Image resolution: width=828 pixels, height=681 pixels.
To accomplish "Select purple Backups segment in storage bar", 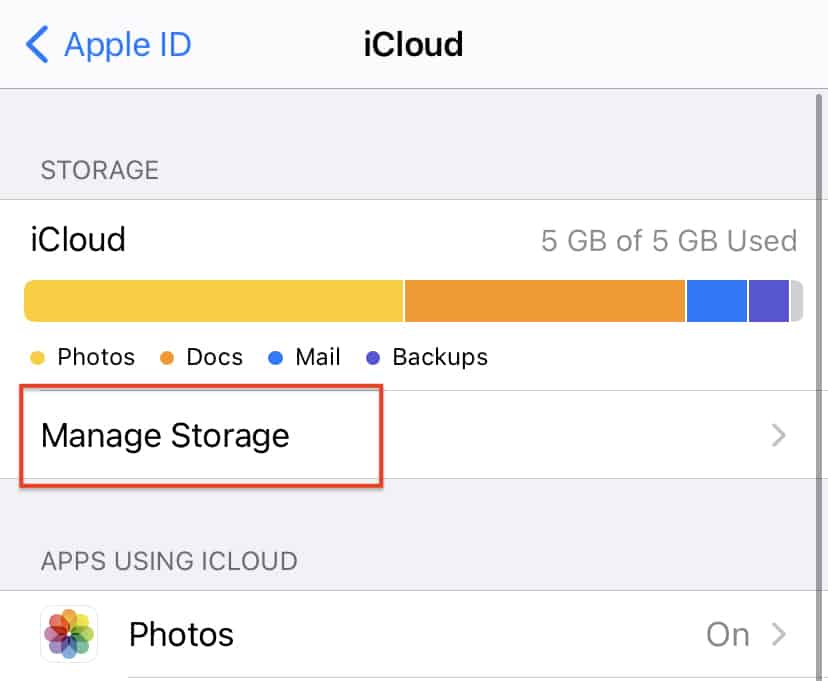I will tap(769, 301).
